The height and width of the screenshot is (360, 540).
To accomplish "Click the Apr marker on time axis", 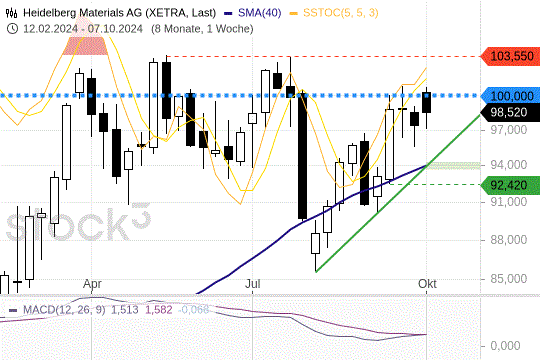I will [92, 284].
